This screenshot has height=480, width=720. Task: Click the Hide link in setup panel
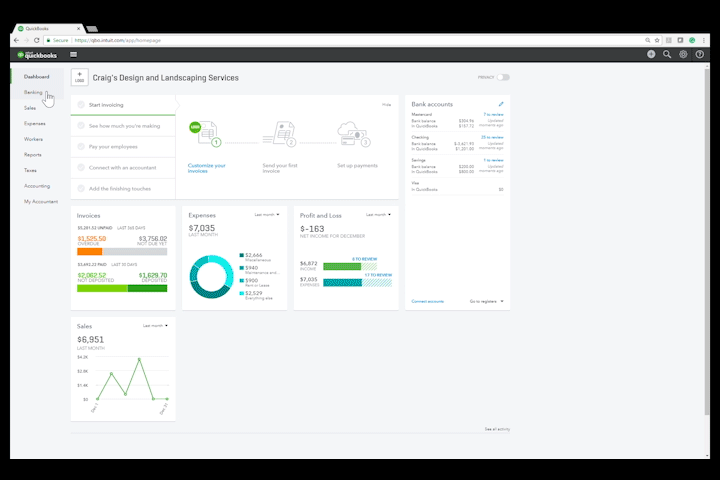387,105
